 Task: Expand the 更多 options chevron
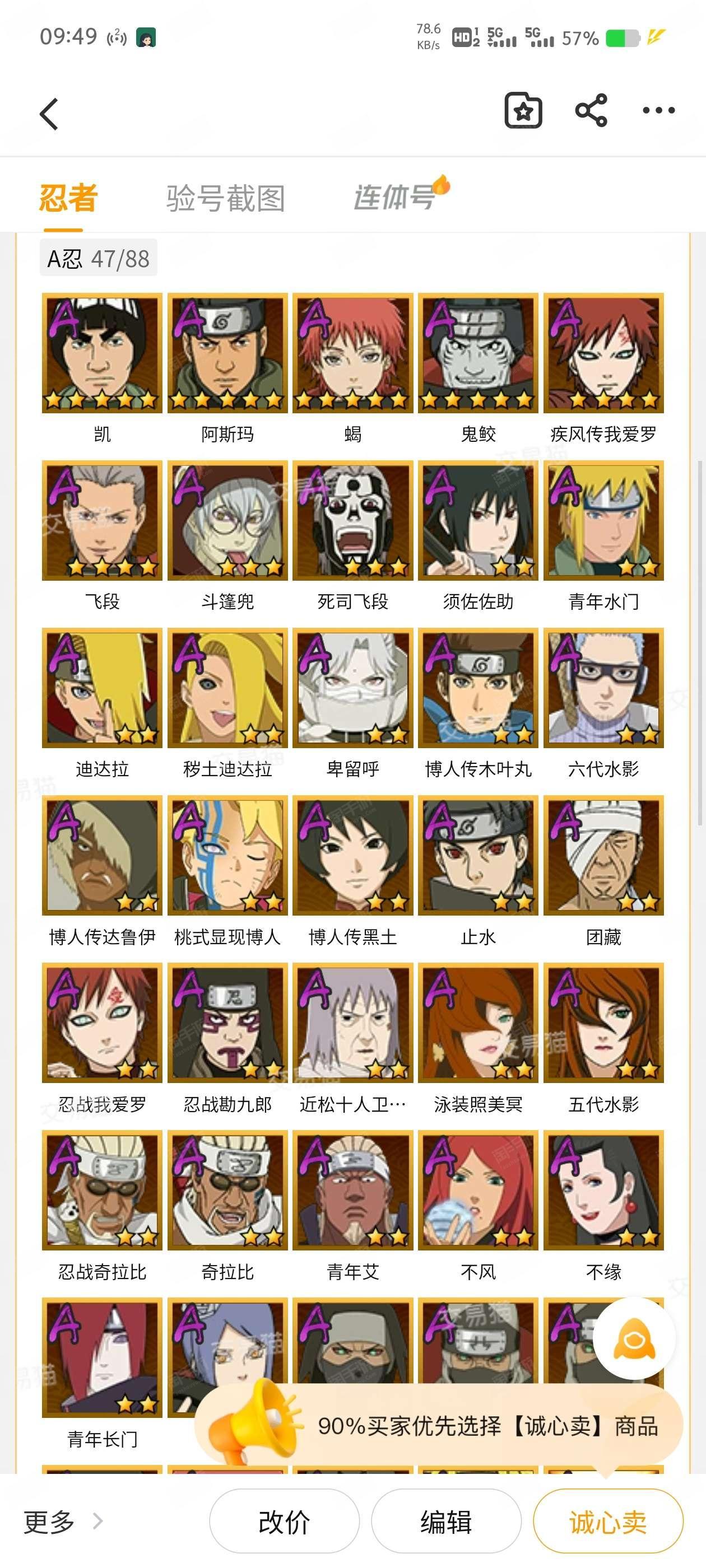[x=97, y=1521]
